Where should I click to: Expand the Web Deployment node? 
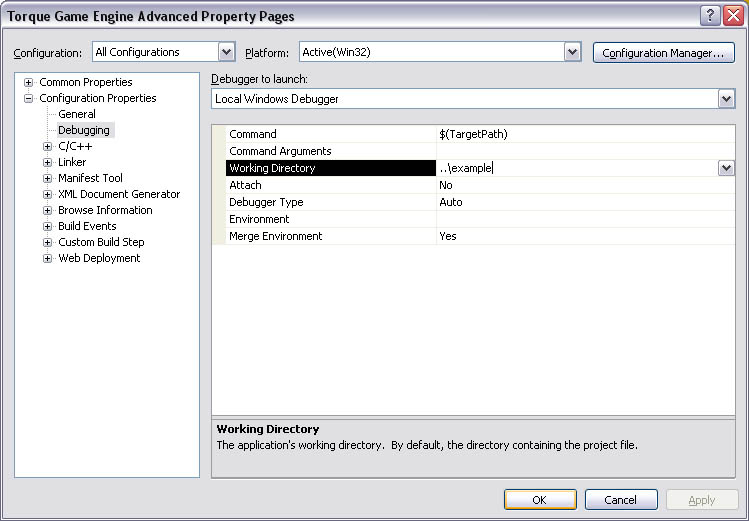click(47, 258)
